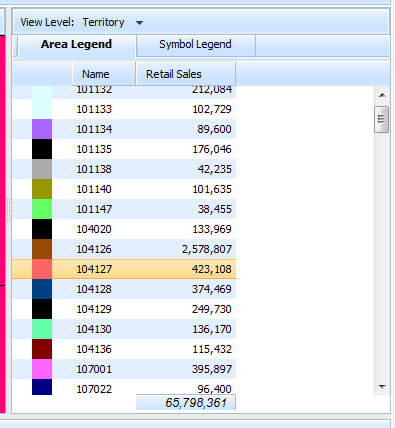The width and height of the screenshot is (395, 428).
Task: Click the dark blue swatch for 104128
Action: pyautogui.click(x=42, y=289)
